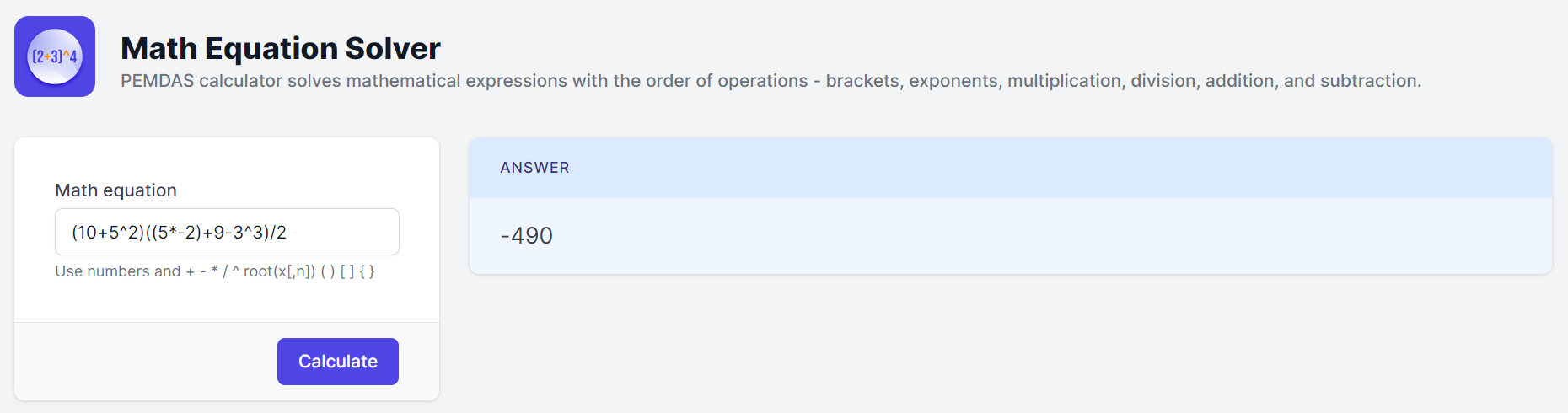
Task: Focus the Math equation input field
Action: point(227,232)
